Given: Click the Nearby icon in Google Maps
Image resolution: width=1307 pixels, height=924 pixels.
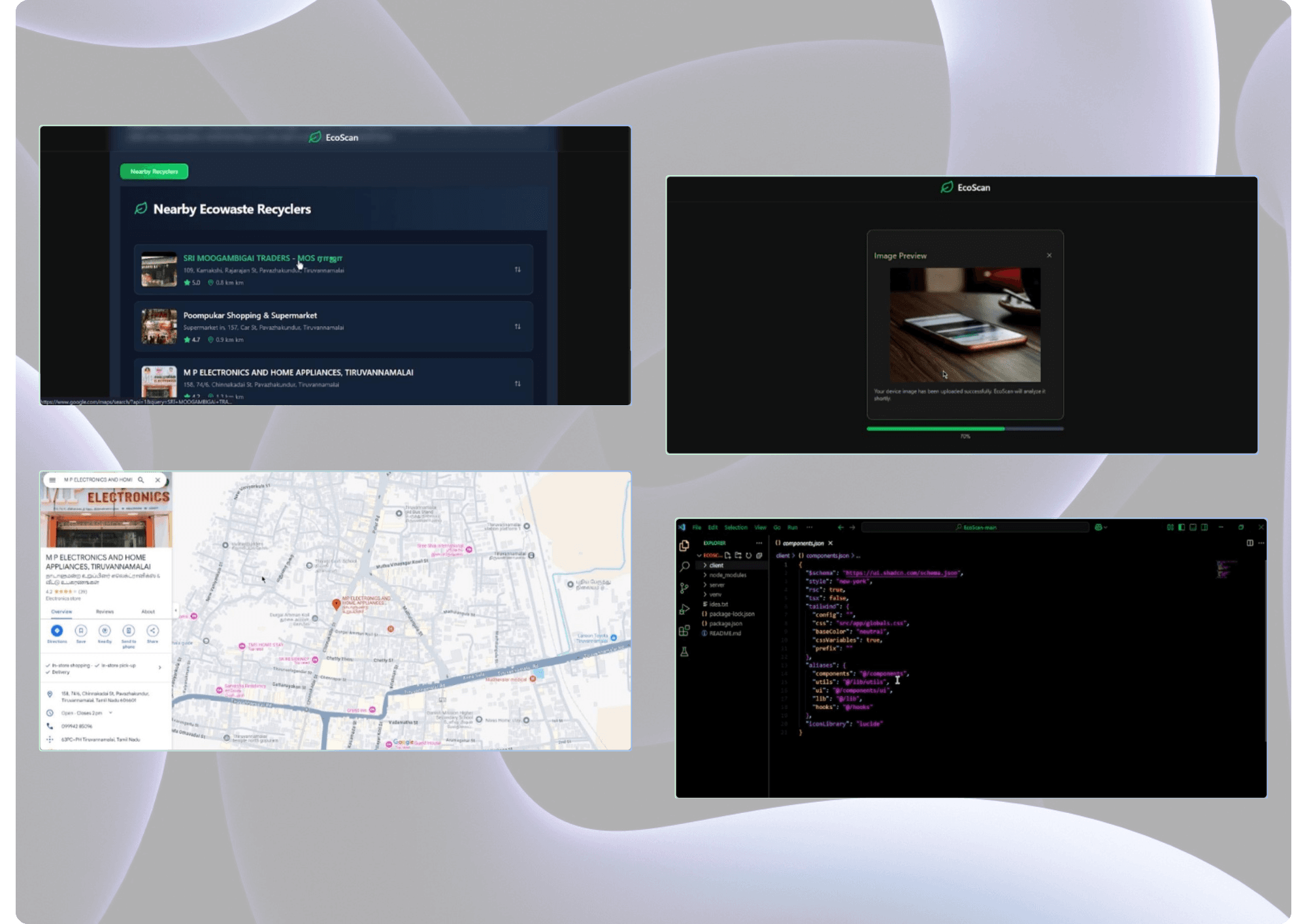Looking at the screenshot, I should click(105, 631).
